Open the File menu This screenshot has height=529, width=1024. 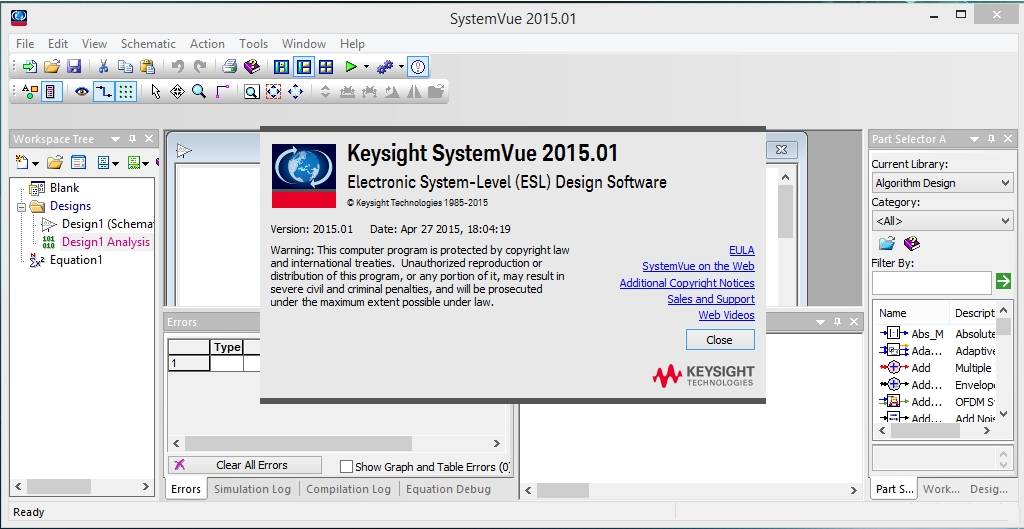coord(25,44)
